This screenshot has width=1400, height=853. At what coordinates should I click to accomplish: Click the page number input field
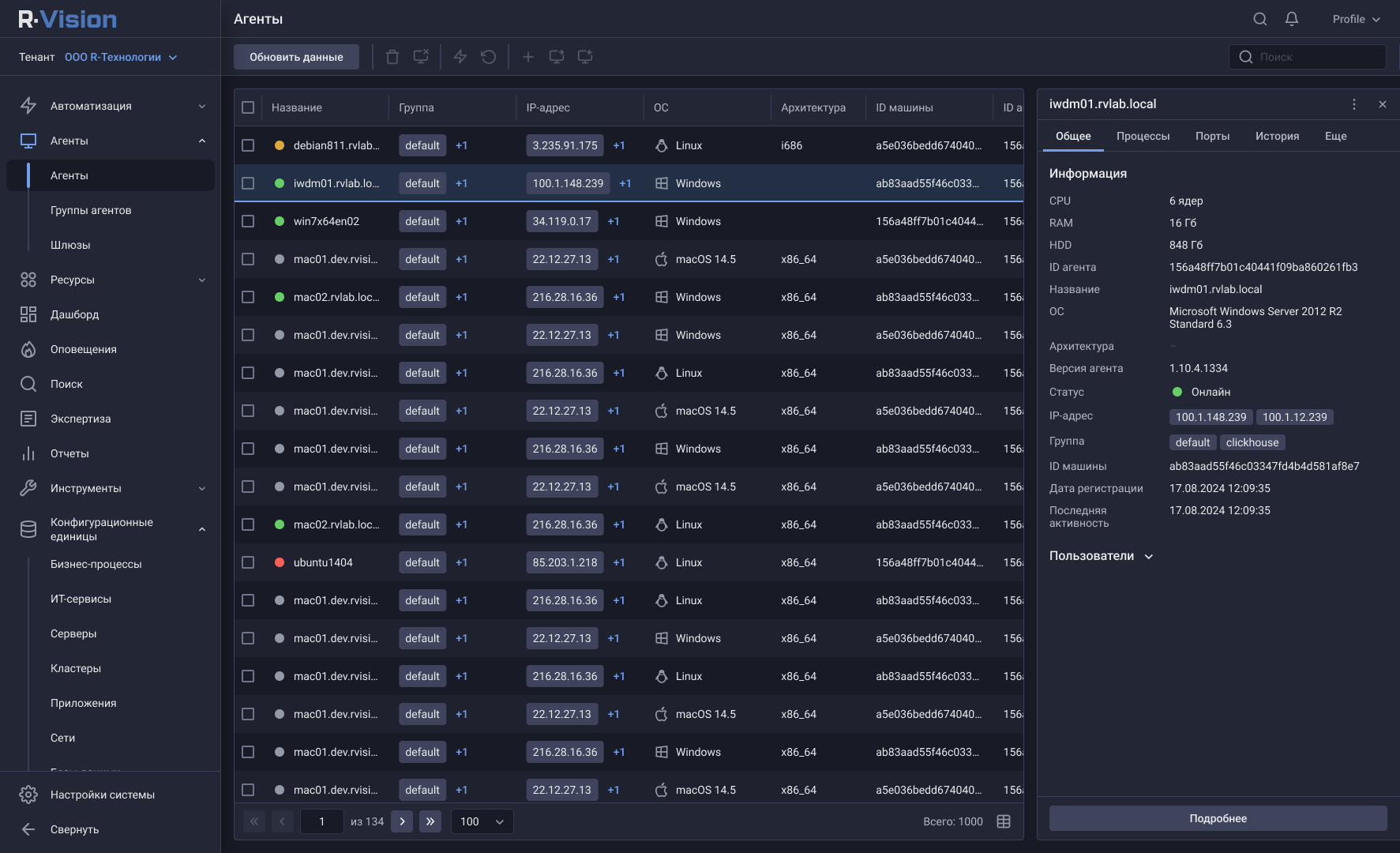pyautogui.click(x=322, y=821)
